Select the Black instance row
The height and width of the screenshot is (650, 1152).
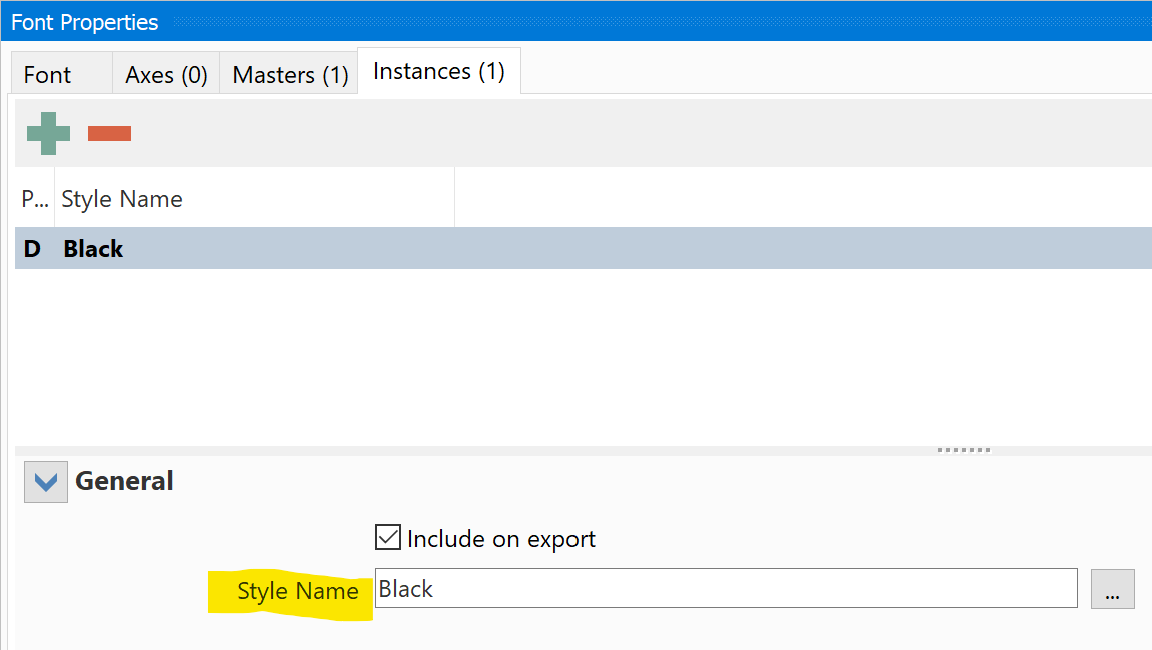583,248
